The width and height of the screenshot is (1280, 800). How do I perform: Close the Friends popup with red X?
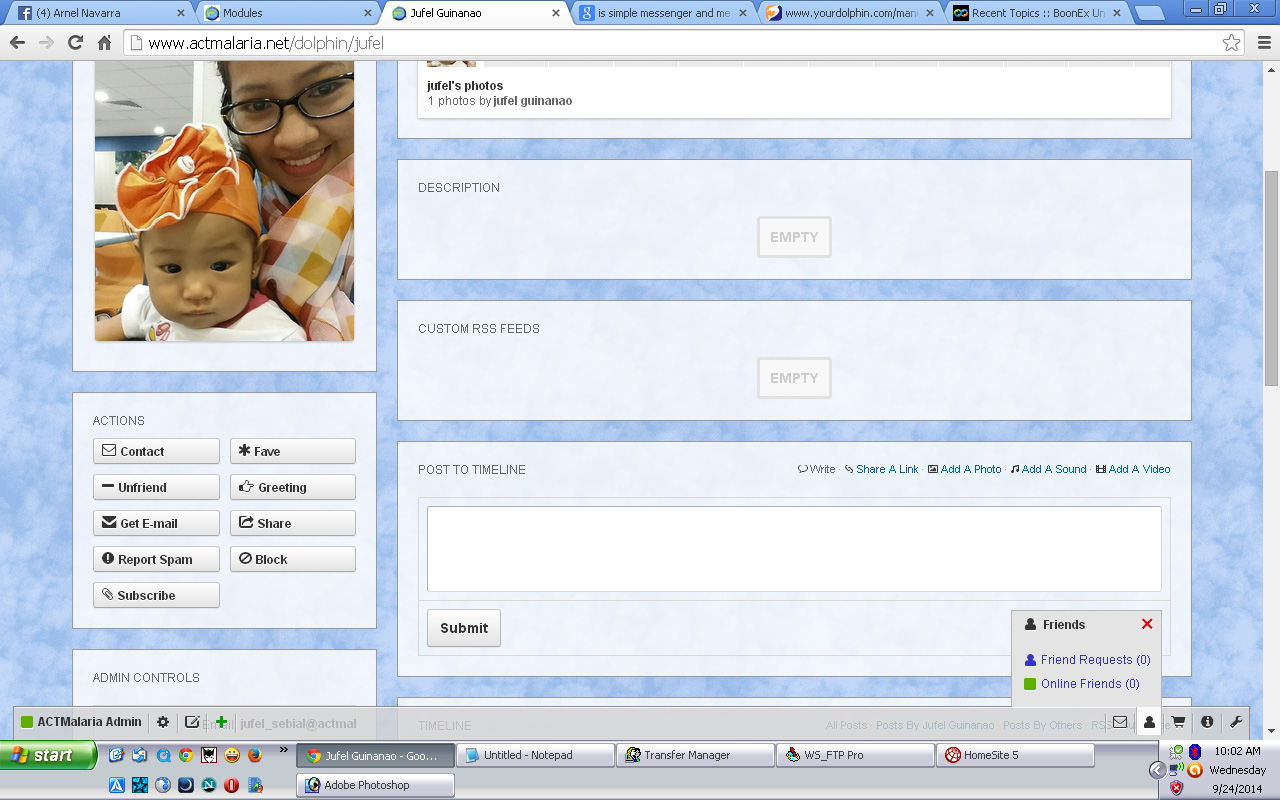[x=1147, y=624]
